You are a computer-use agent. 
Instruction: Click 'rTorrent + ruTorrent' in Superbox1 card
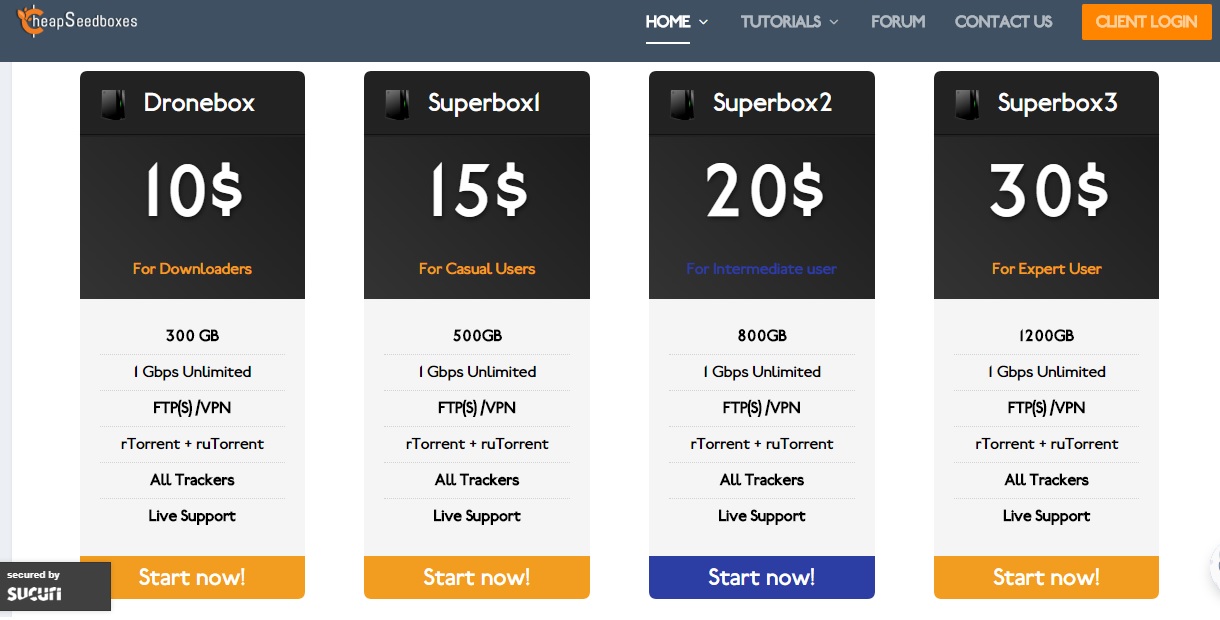(x=477, y=444)
